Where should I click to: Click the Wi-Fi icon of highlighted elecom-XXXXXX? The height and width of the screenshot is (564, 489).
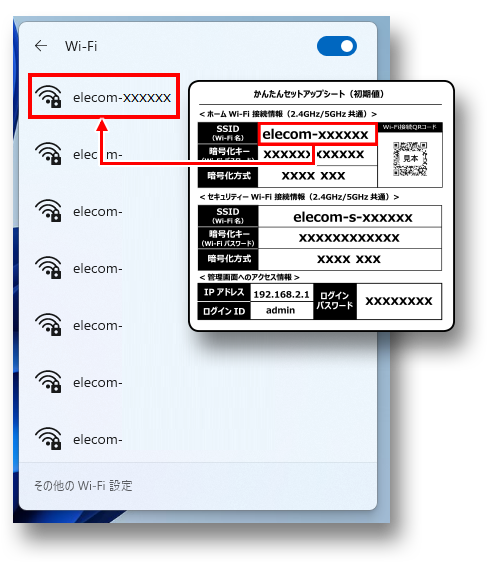click(x=48, y=96)
